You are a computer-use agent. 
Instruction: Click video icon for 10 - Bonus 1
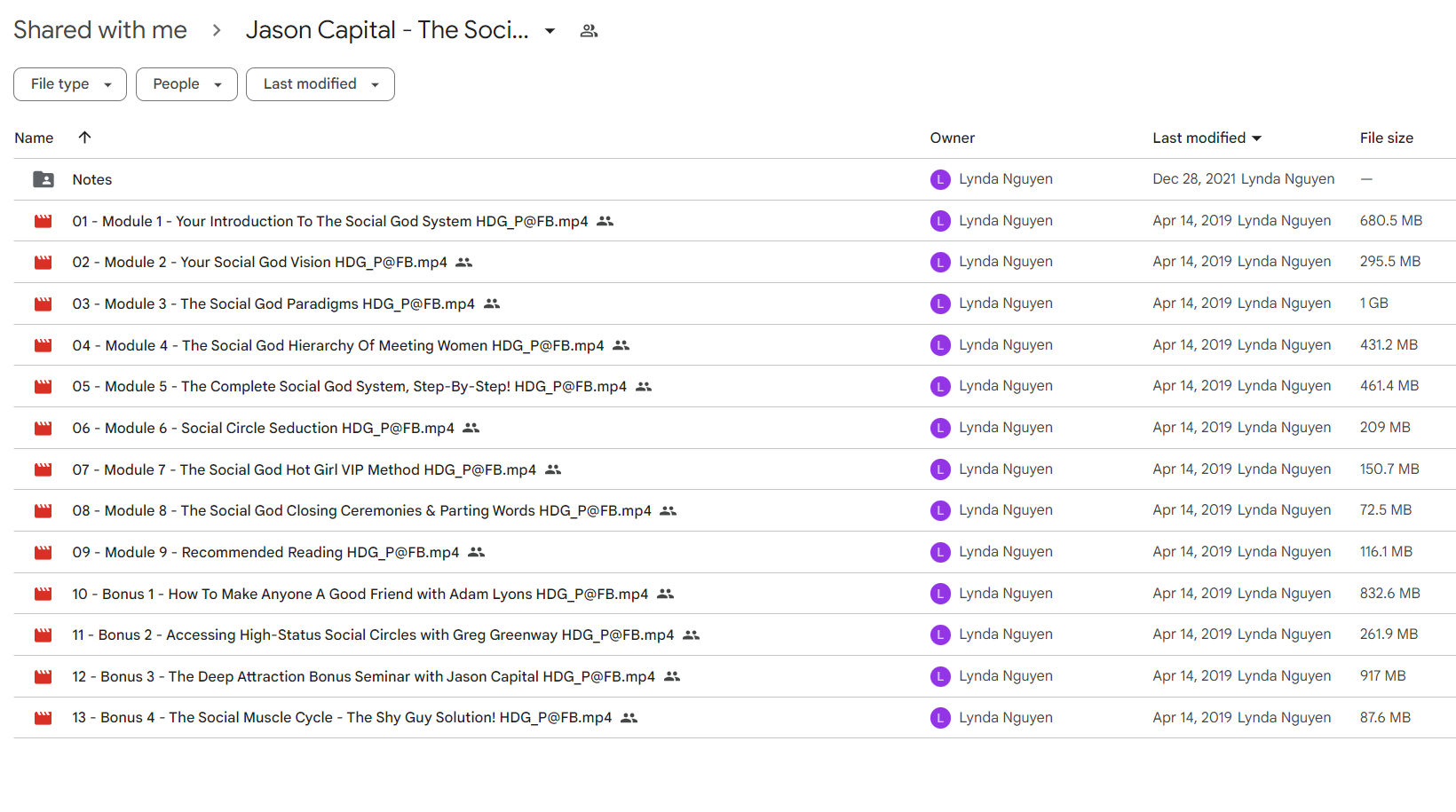pyautogui.click(x=43, y=594)
